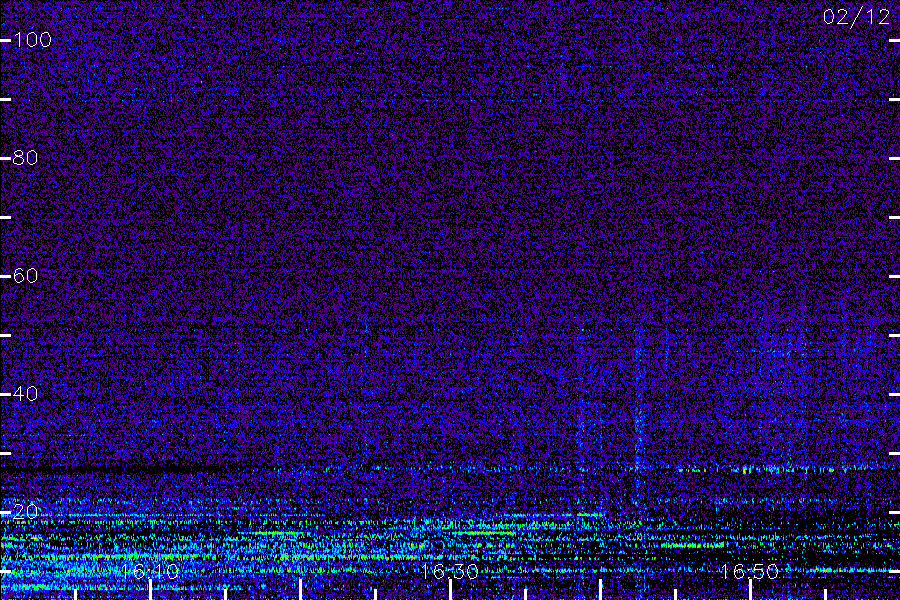Click the 16:30 time axis label
The width and height of the screenshot is (900, 600).
(x=449, y=571)
